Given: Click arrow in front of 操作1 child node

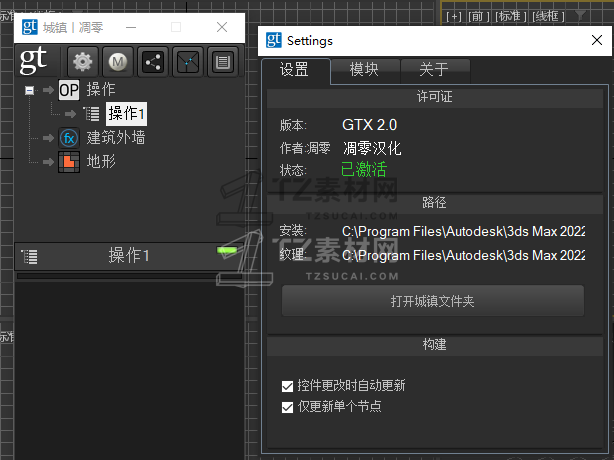Looking at the screenshot, I should click(x=70, y=114).
